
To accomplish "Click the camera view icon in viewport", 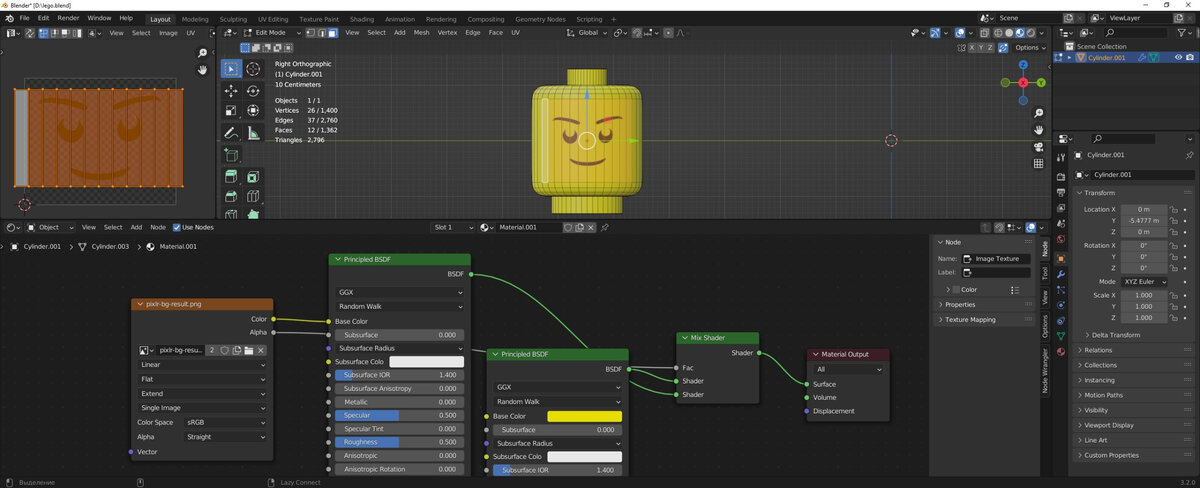I will [x=1039, y=146].
